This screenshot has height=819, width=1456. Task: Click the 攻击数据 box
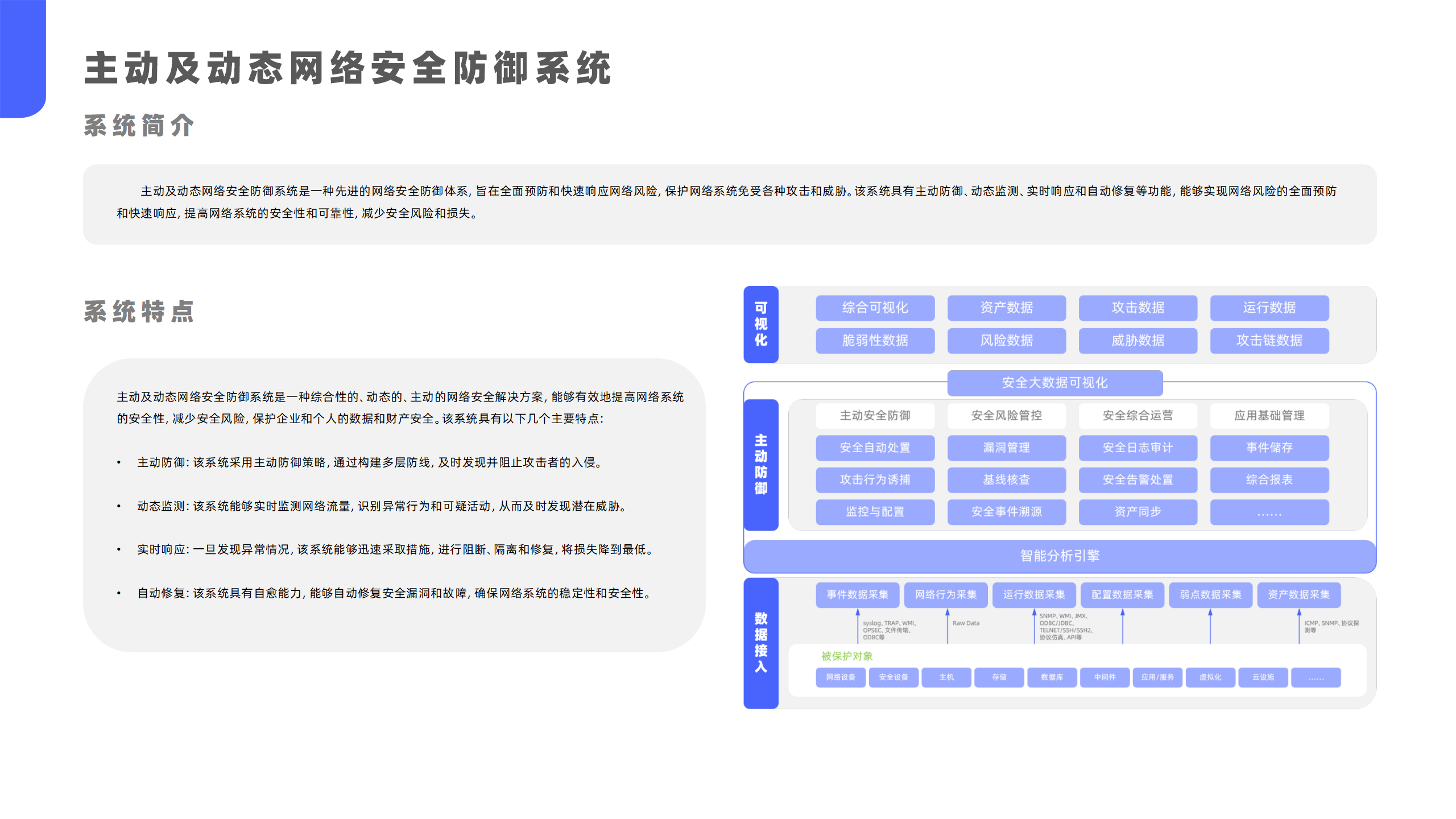pos(1138,308)
